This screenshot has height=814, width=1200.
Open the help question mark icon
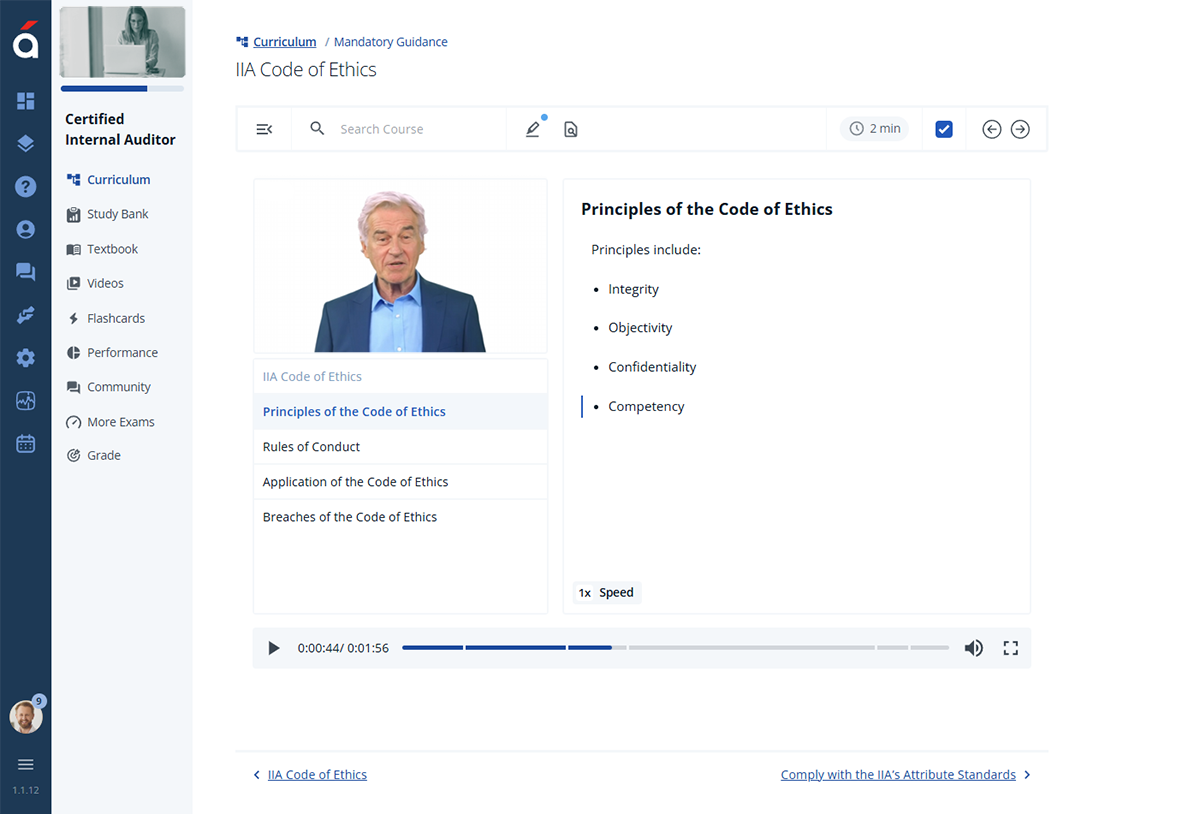tap(25, 186)
